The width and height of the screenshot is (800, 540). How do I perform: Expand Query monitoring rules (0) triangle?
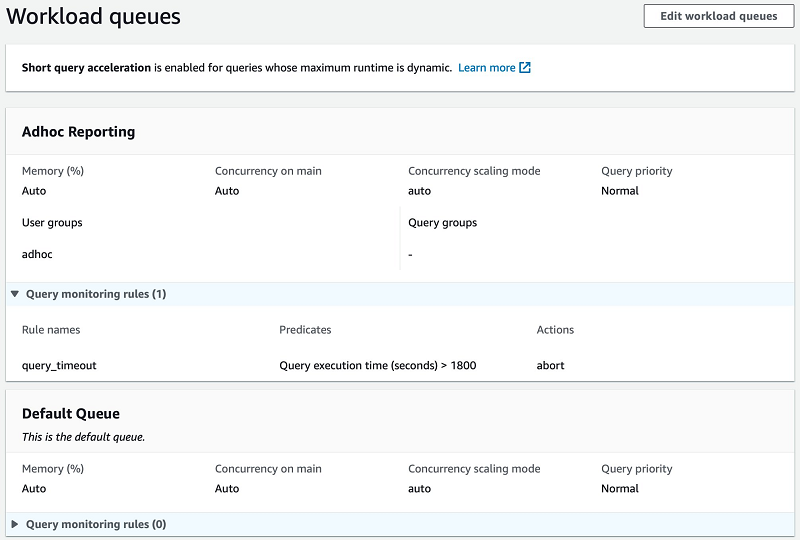click(14, 524)
